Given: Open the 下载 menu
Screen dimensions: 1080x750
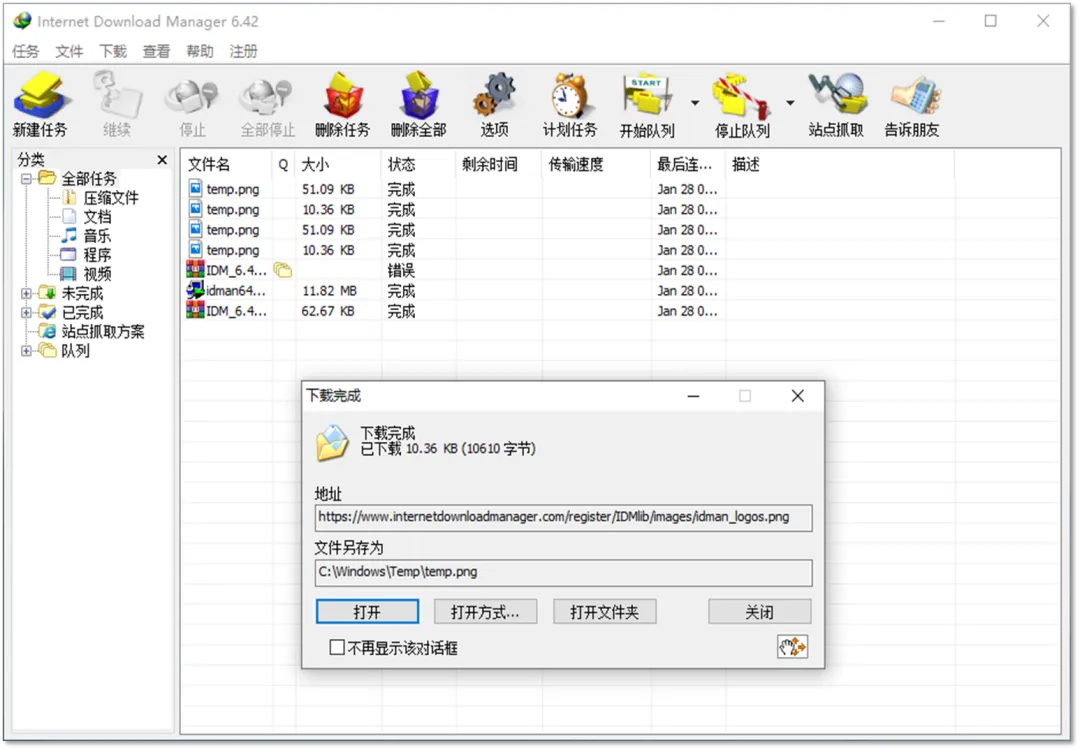Looking at the screenshot, I should pos(113,52).
